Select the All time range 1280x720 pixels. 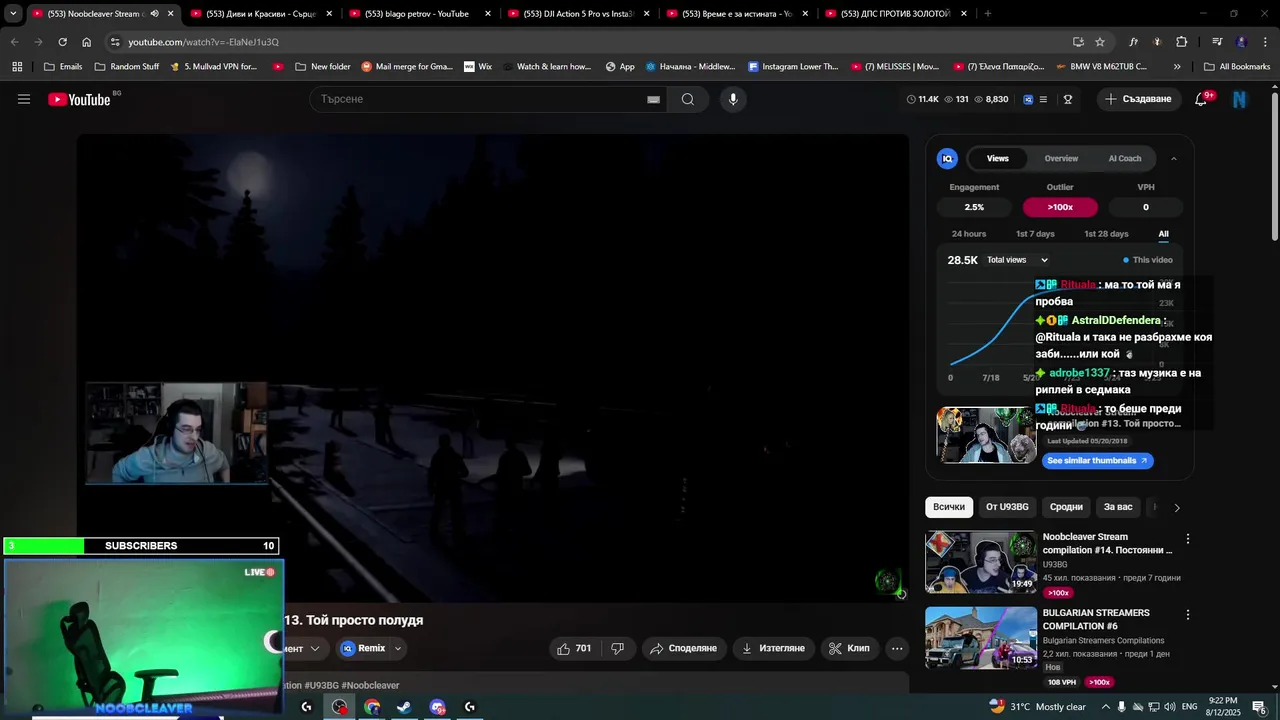coord(1164,234)
